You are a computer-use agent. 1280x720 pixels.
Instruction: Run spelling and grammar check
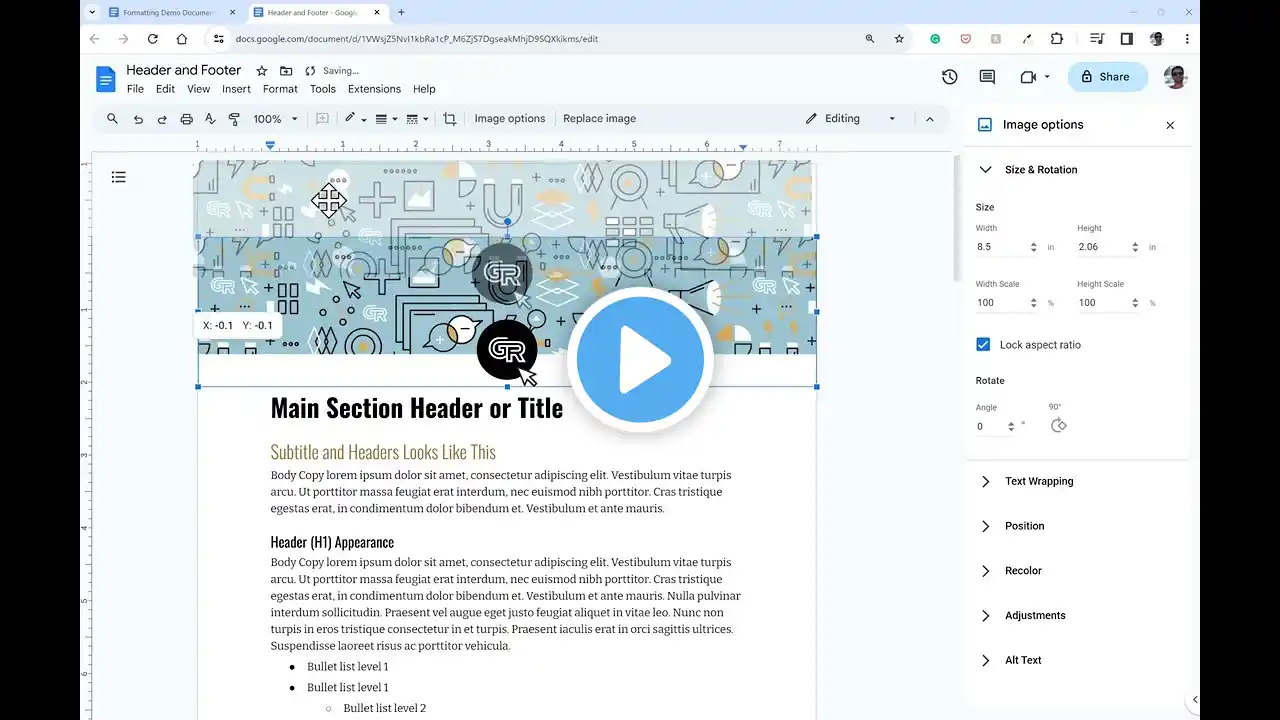point(210,119)
